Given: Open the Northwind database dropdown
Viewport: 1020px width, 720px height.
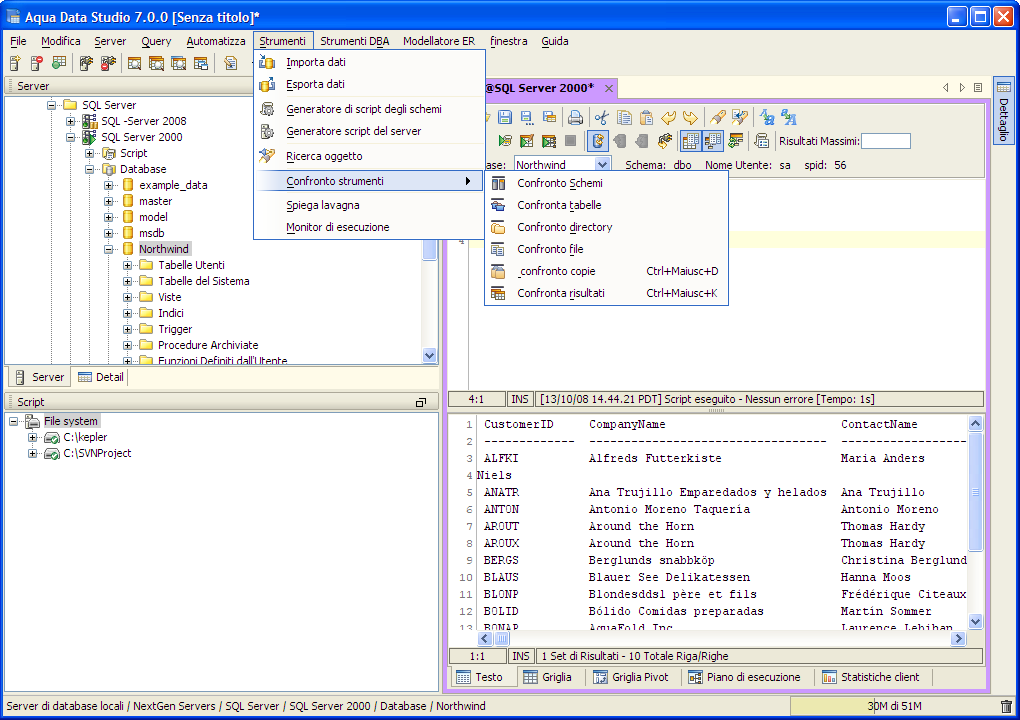Looking at the screenshot, I should click(602, 165).
